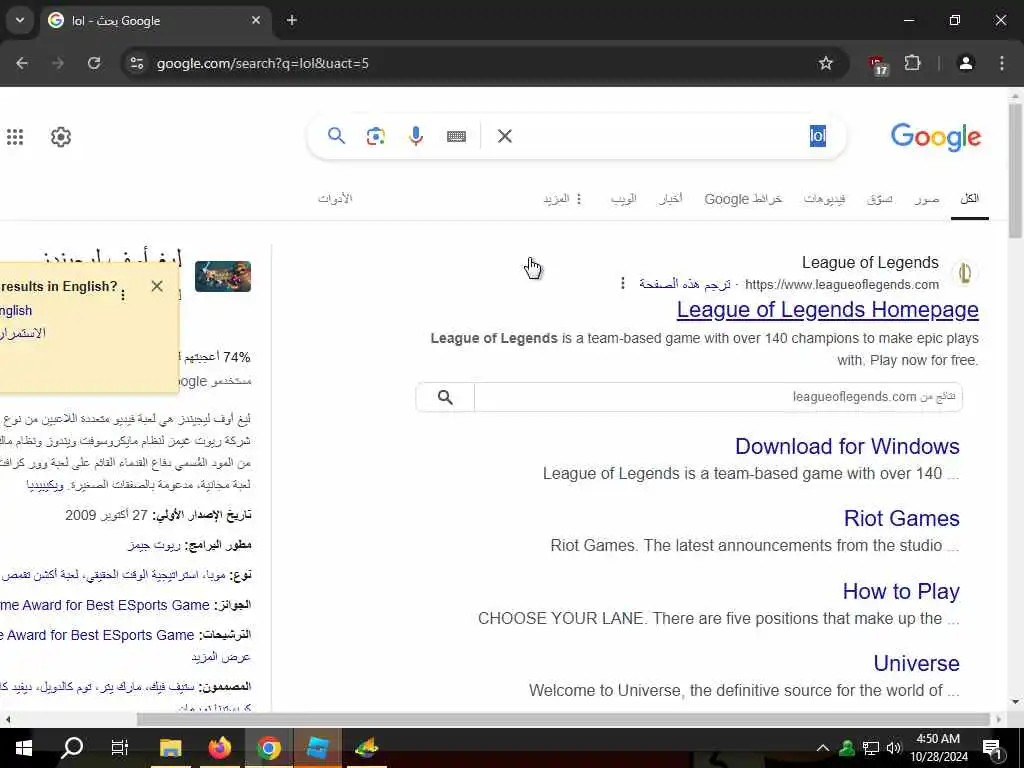
Task: Switch to the 'الويب' (Web) tab
Action: (x=623, y=199)
